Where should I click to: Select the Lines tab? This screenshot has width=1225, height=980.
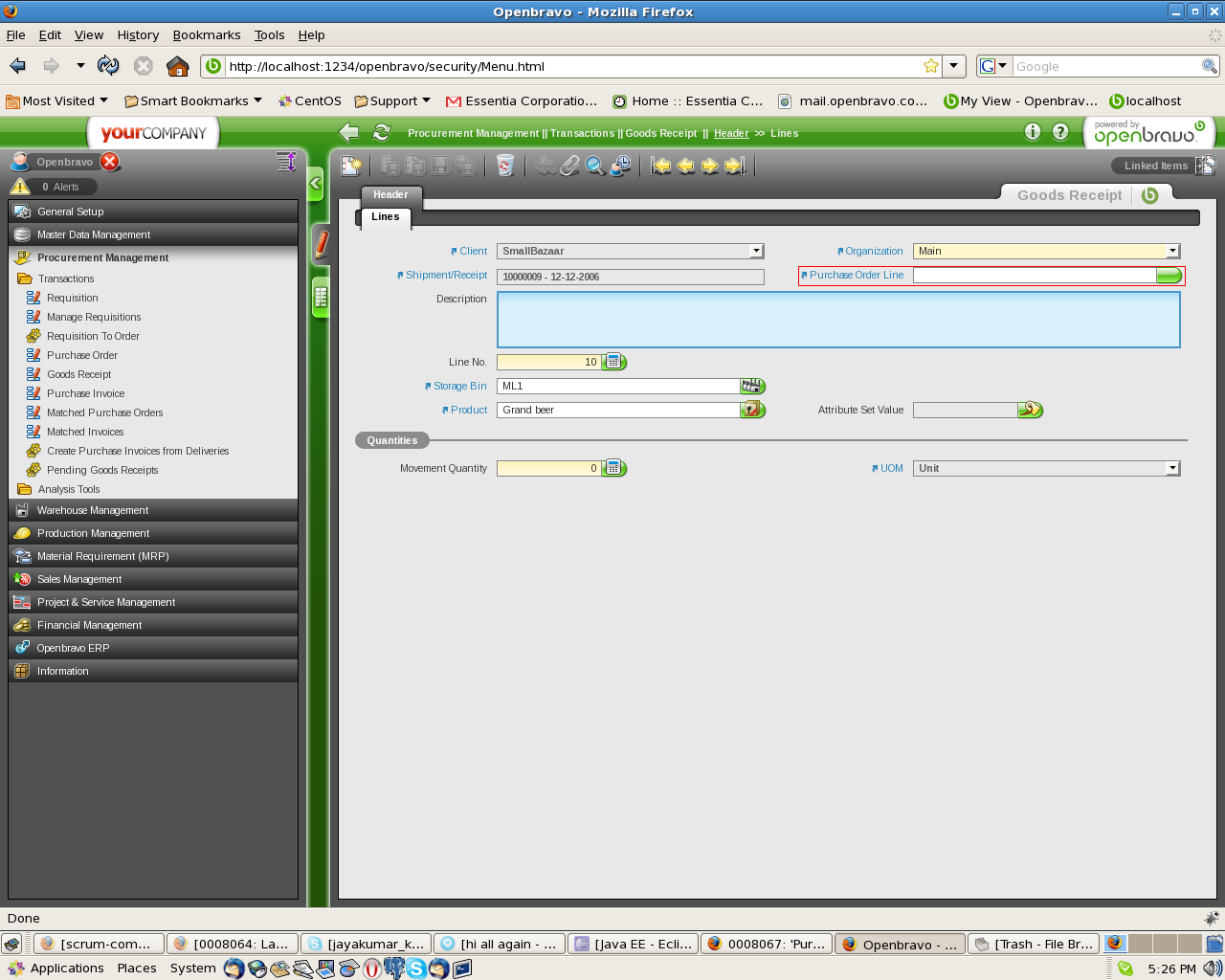coord(386,217)
